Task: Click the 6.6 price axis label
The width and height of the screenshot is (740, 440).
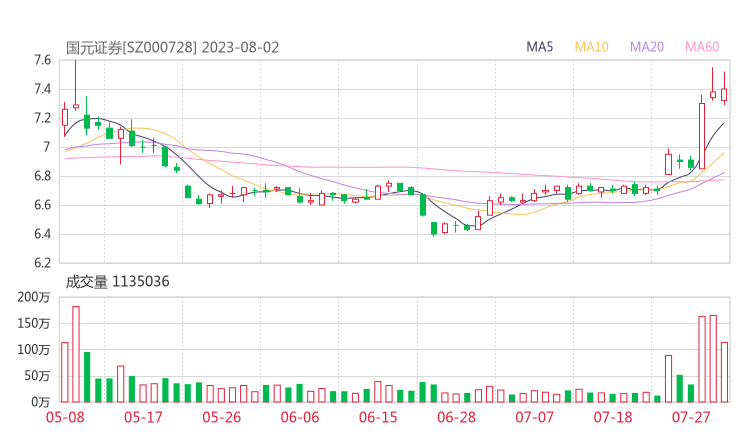Action: [42, 205]
